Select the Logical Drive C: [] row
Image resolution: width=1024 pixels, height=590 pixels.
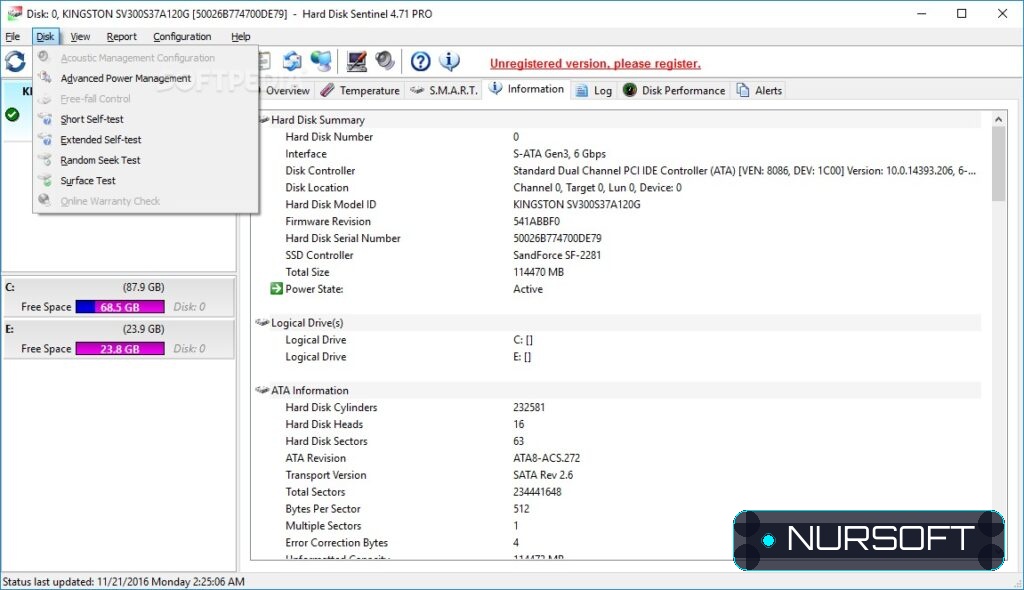click(x=617, y=340)
